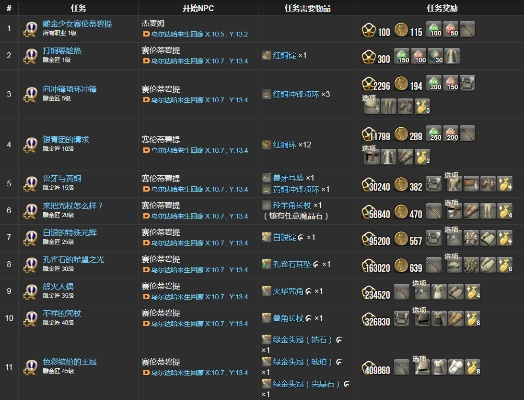The width and height of the screenshot is (524, 400).
Task: Click the green earring item icon in row 8
Action: pos(266,264)
